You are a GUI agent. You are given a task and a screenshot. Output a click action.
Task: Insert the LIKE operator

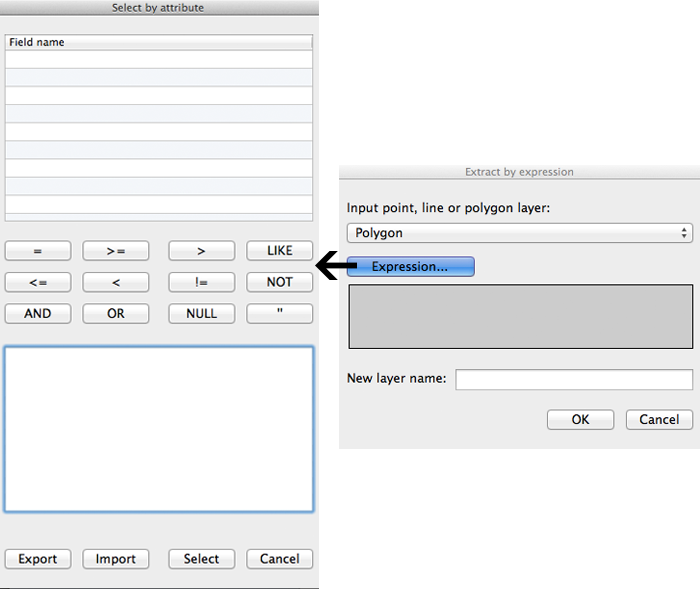(279, 251)
